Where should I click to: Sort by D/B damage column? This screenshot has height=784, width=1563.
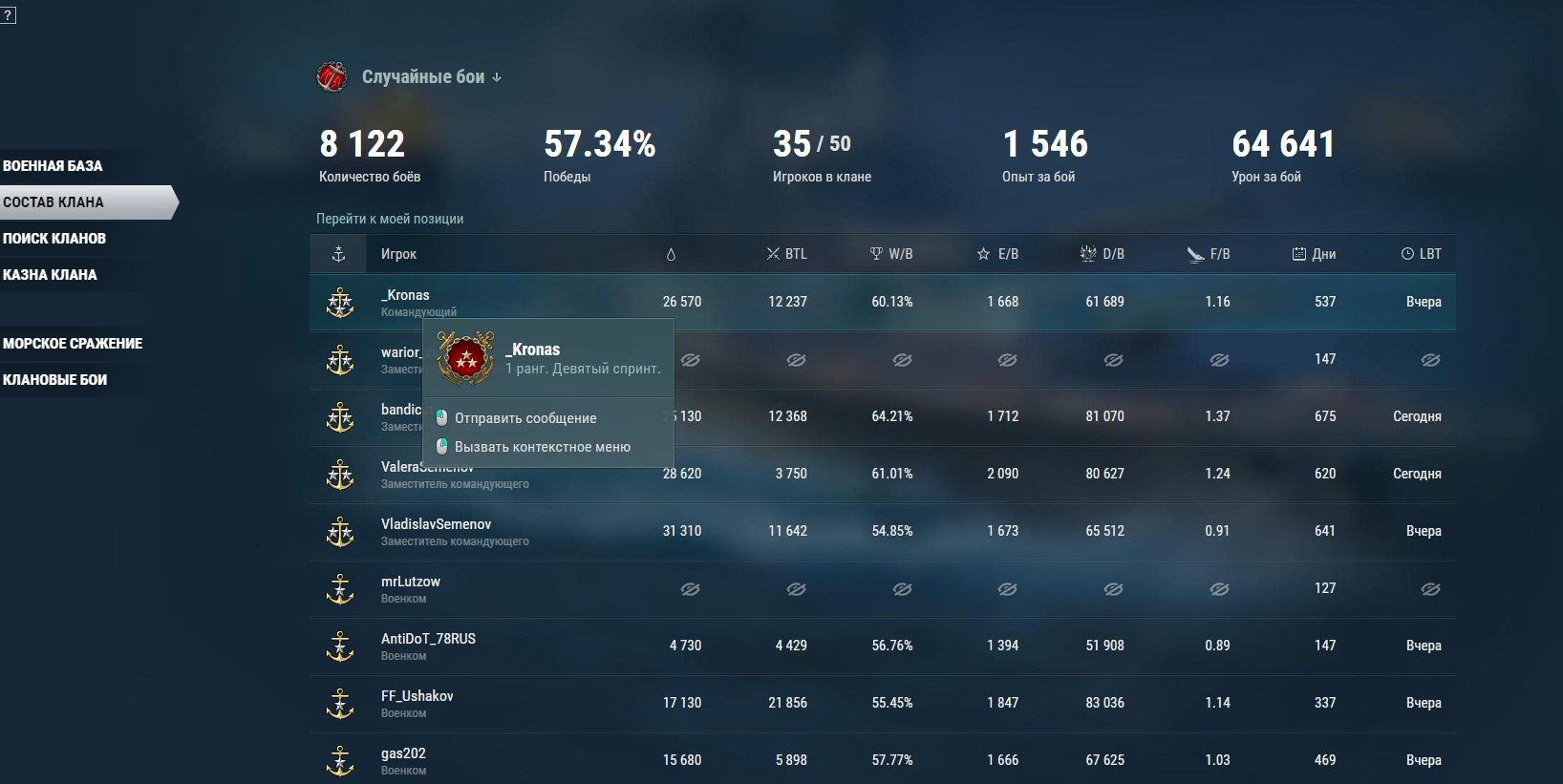point(1102,254)
